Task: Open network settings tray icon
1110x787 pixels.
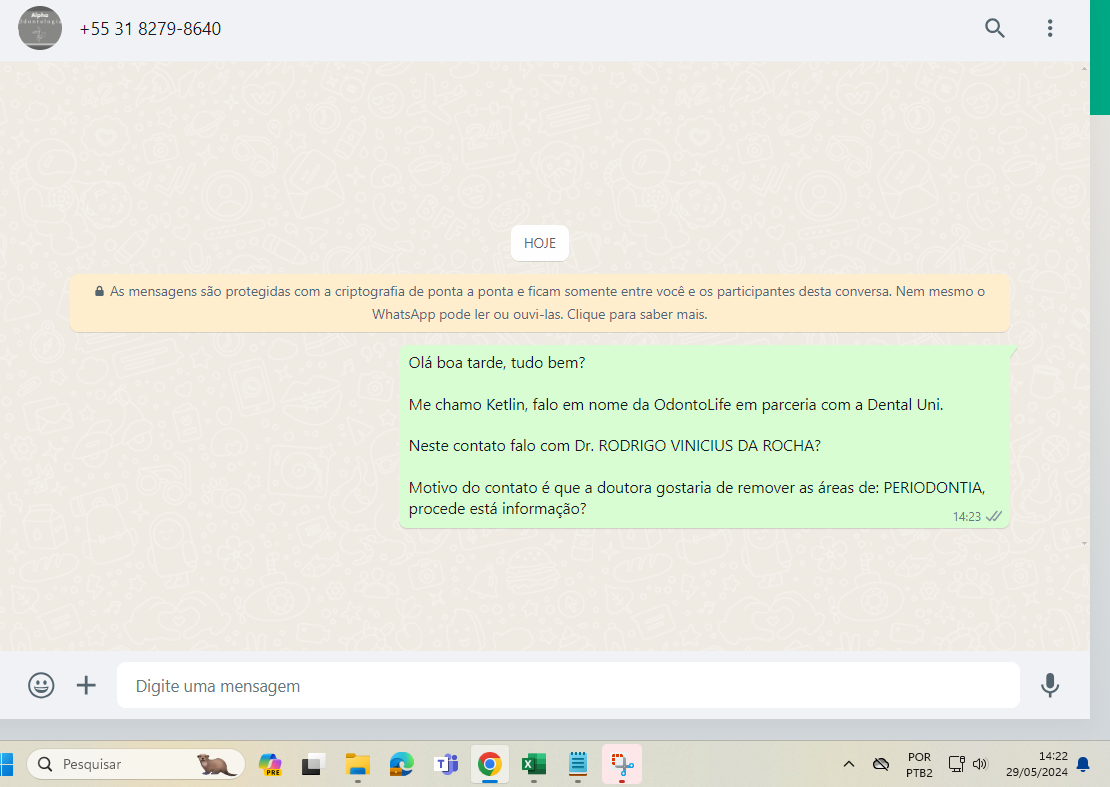Action: tap(956, 764)
